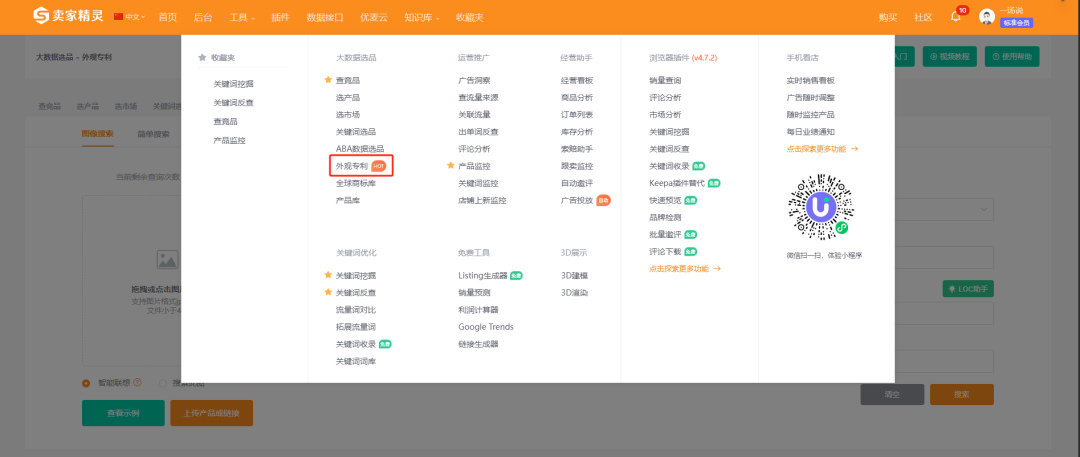This screenshot has height=457, width=1080.
Task: Open 广告投放 under 经营助手
Action: 577,201
